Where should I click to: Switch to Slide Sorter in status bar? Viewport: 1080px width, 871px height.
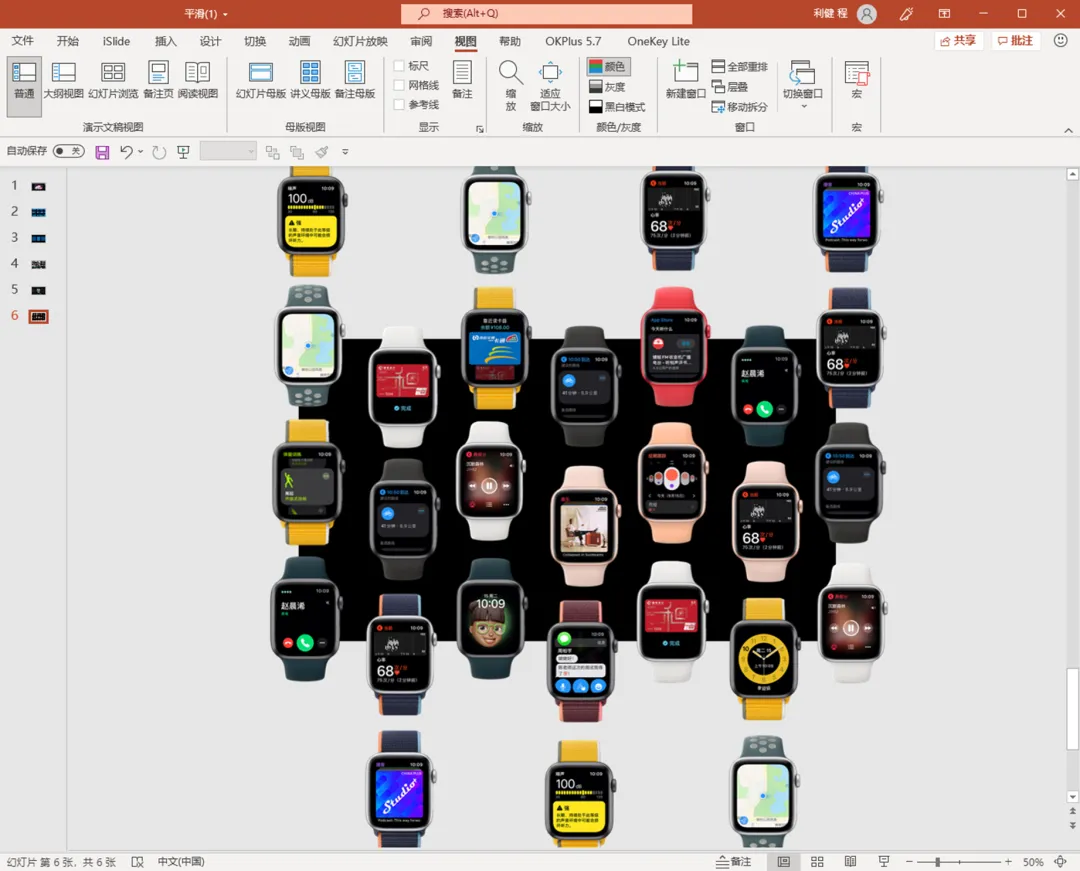coord(818,861)
